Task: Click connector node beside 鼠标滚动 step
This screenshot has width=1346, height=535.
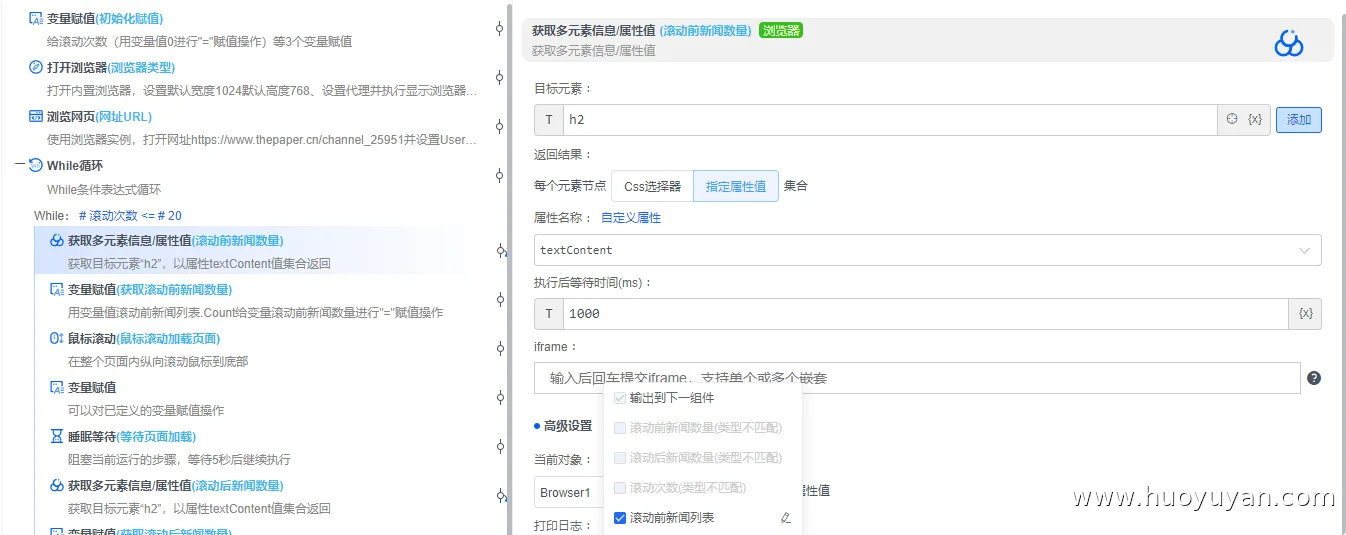Action: coord(499,348)
